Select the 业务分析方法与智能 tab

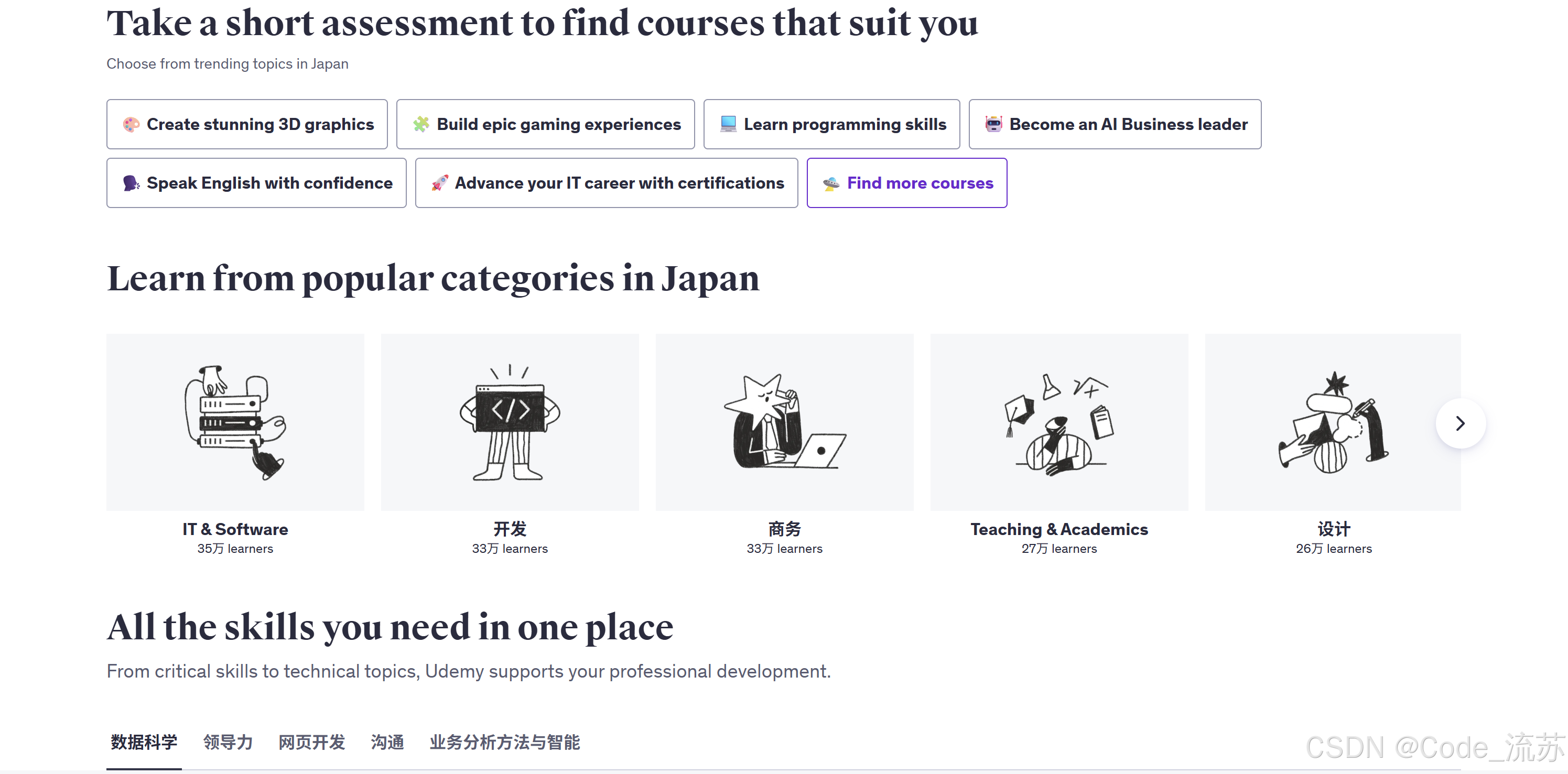click(x=505, y=743)
